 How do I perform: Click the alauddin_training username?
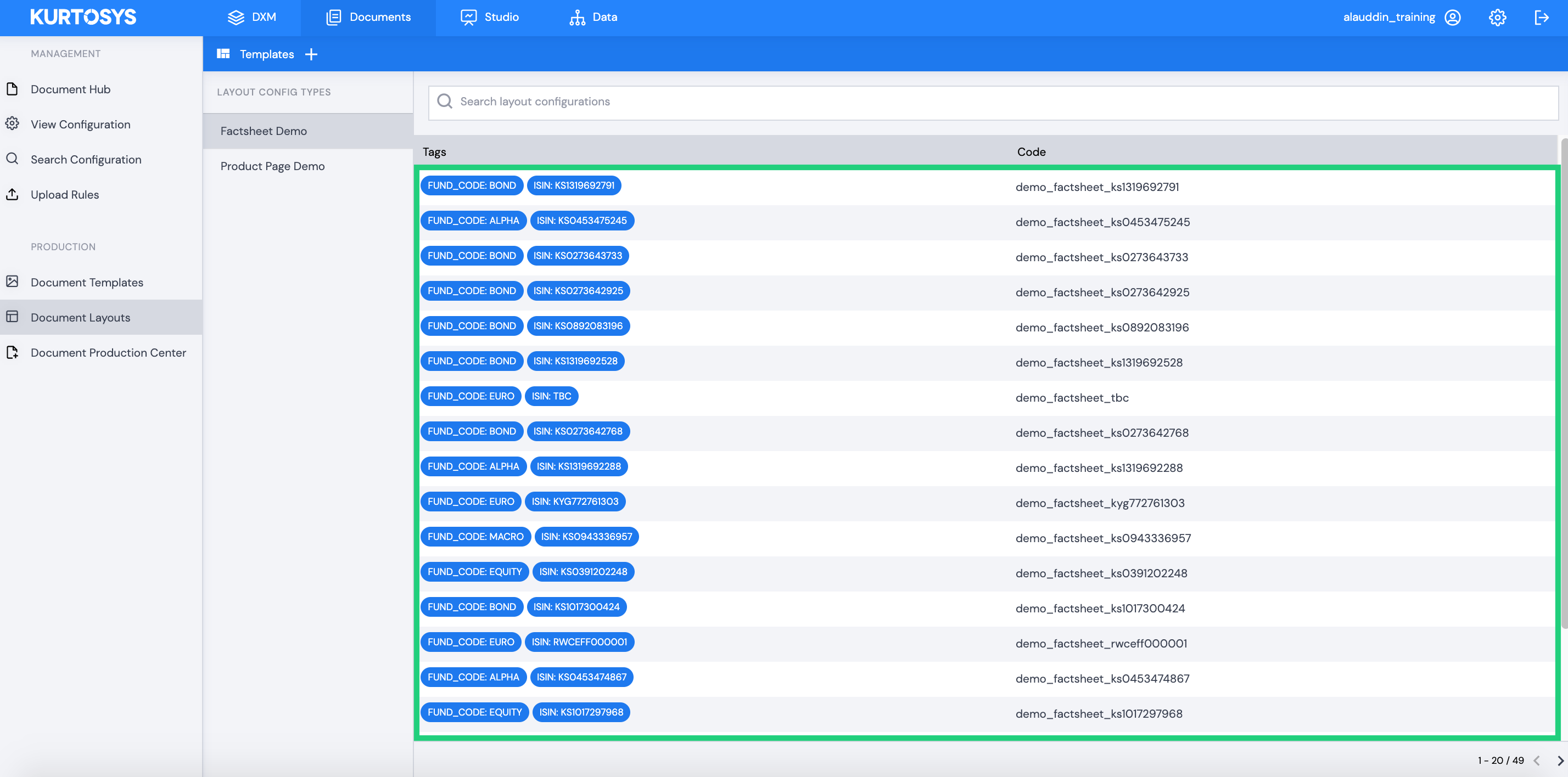click(1389, 17)
